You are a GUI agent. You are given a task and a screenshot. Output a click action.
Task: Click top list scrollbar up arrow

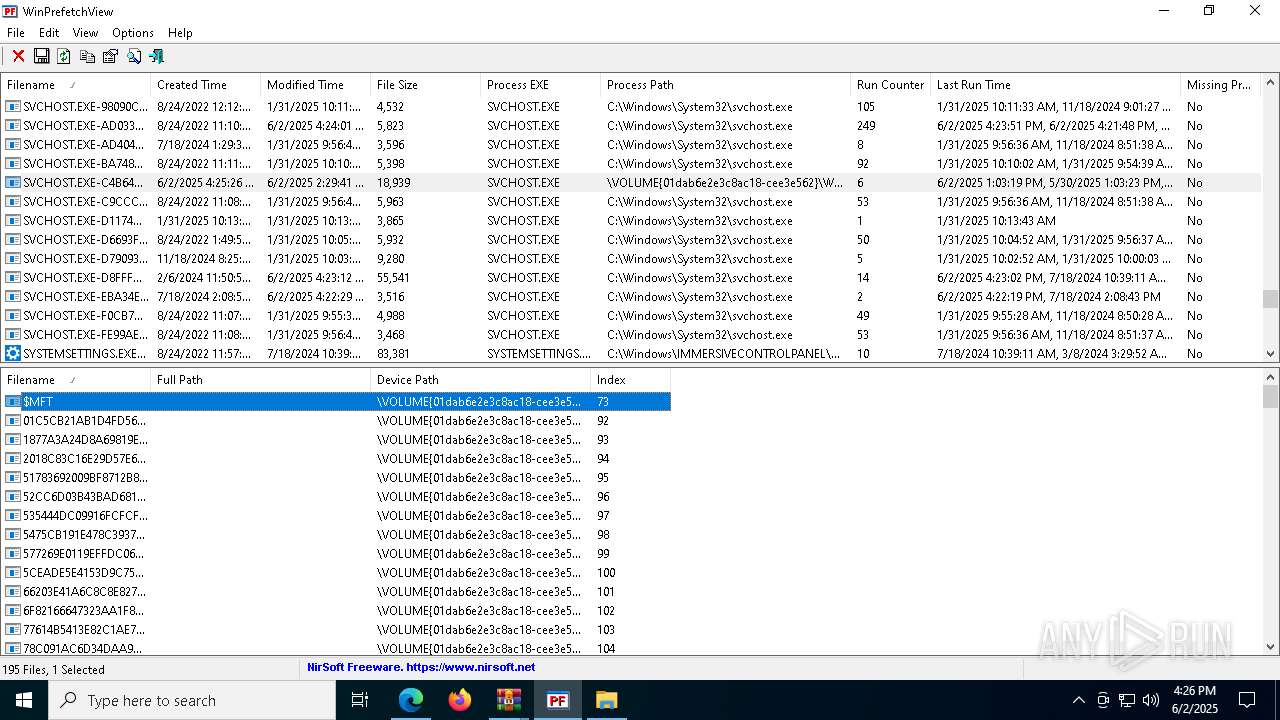pyautogui.click(x=1271, y=84)
